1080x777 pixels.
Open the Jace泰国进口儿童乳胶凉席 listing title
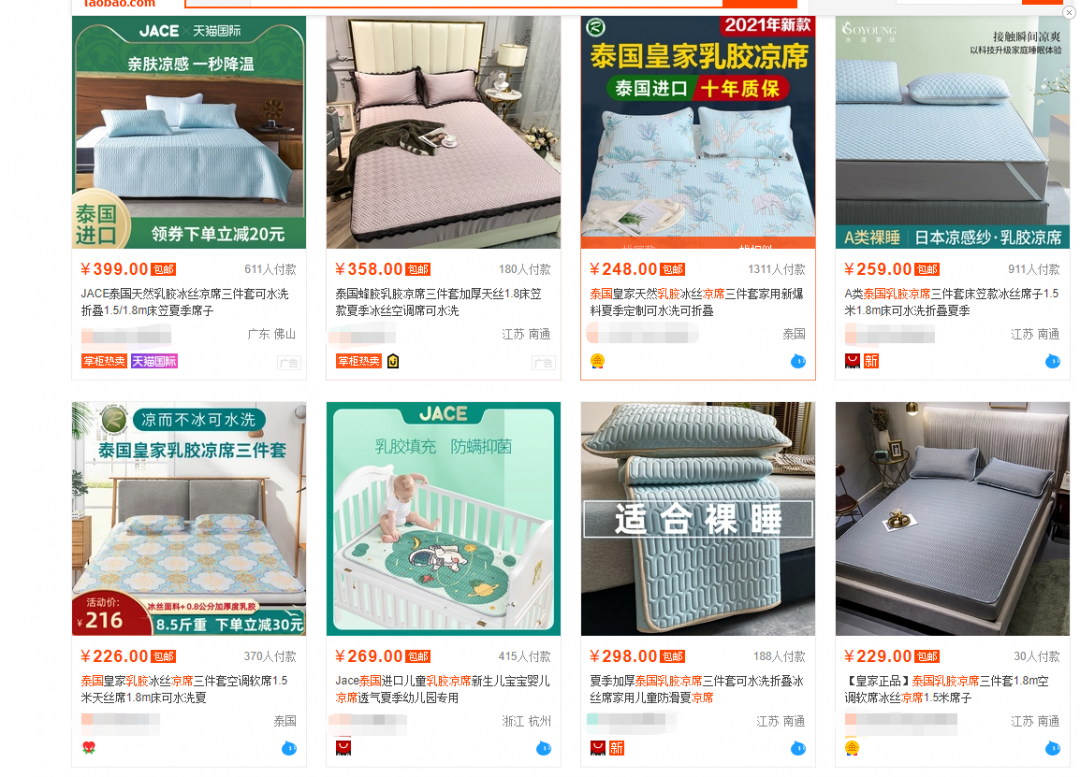click(x=442, y=689)
